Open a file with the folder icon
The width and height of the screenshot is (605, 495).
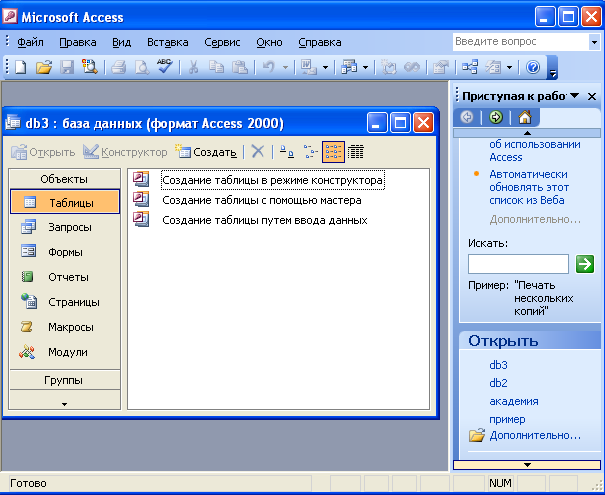click(x=44, y=68)
